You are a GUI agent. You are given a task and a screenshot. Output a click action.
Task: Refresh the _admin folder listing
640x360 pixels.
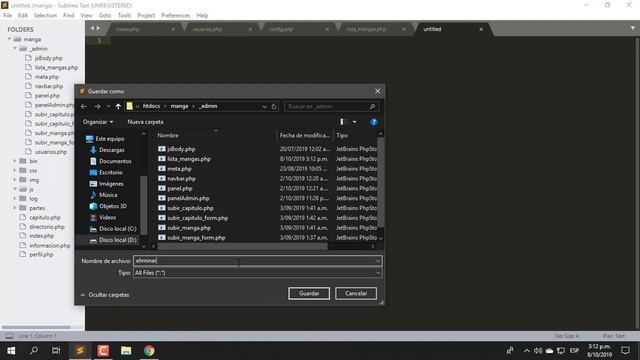[274, 107]
